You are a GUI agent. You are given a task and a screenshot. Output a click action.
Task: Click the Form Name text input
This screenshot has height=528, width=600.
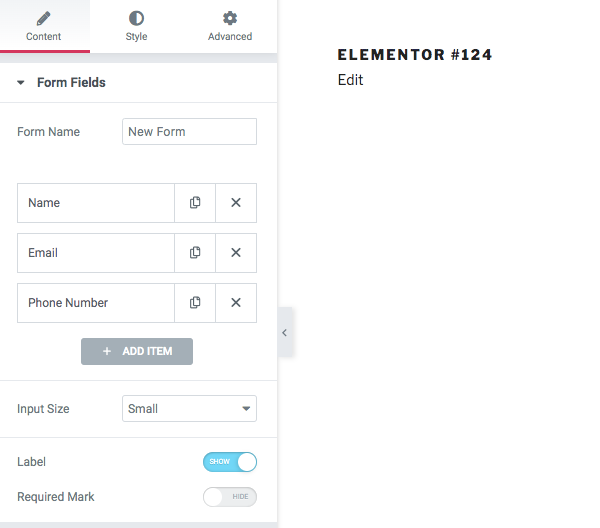[x=189, y=132]
